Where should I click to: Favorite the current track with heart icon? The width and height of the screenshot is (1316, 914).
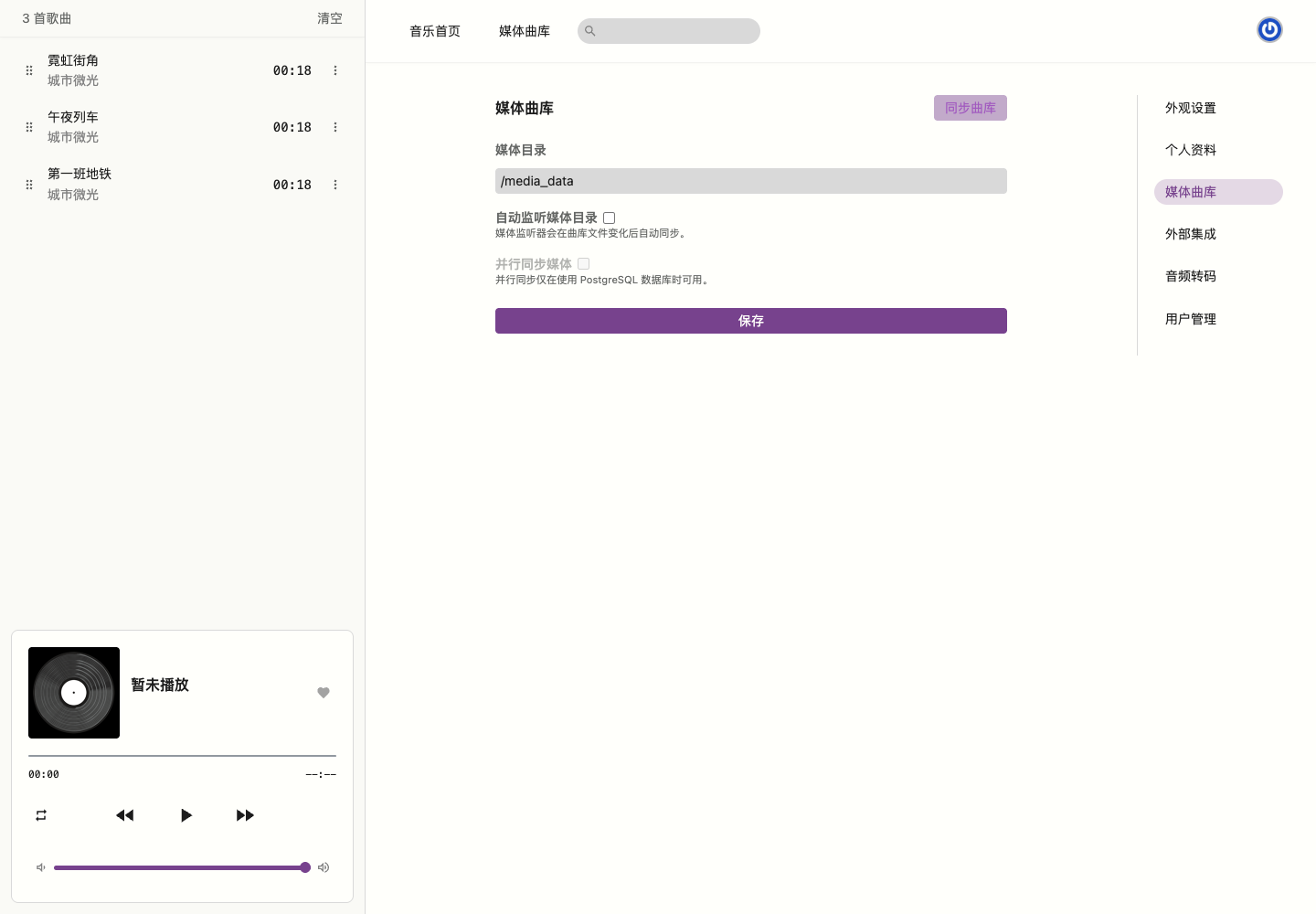[324, 693]
